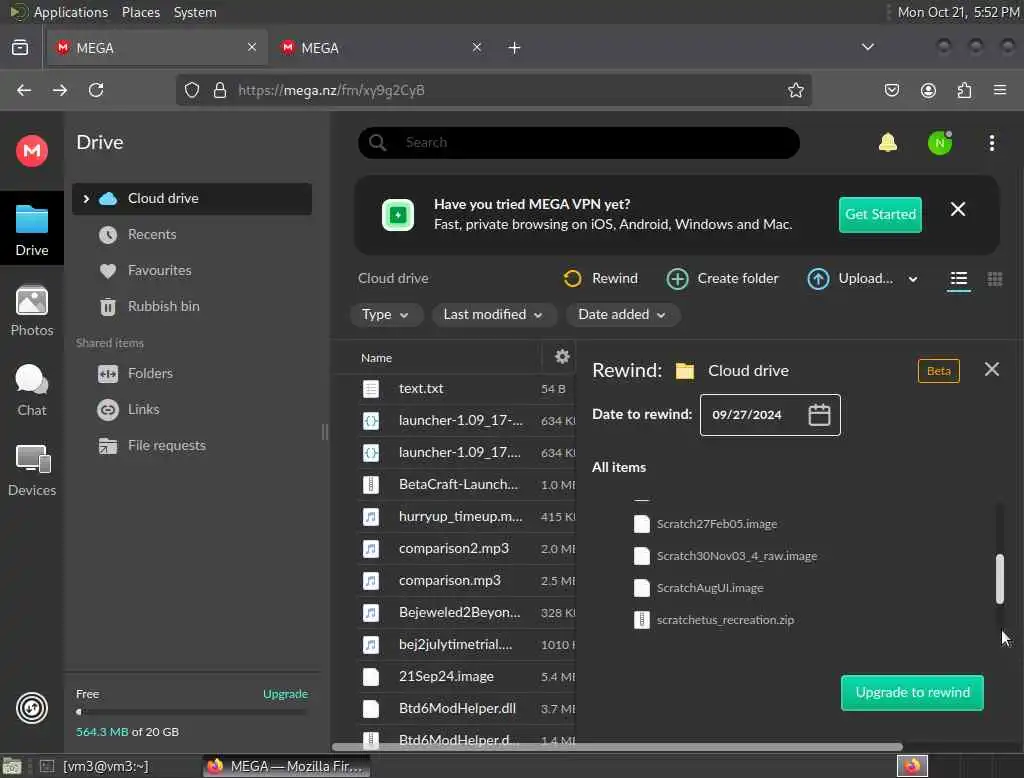Click the Rewind button
Screen dimensions: 1024x778
pyautogui.click(x=600, y=278)
